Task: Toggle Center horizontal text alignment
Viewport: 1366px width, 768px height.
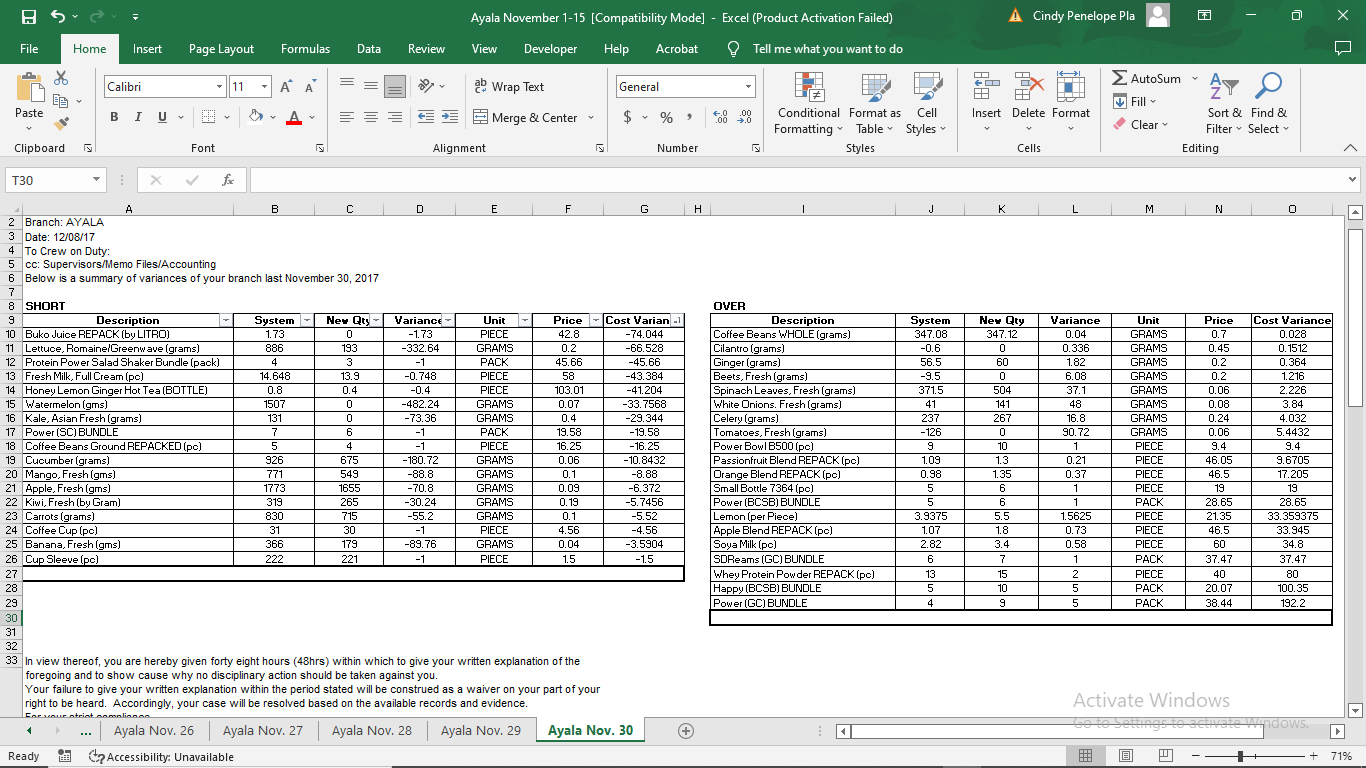Action: (x=371, y=117)
